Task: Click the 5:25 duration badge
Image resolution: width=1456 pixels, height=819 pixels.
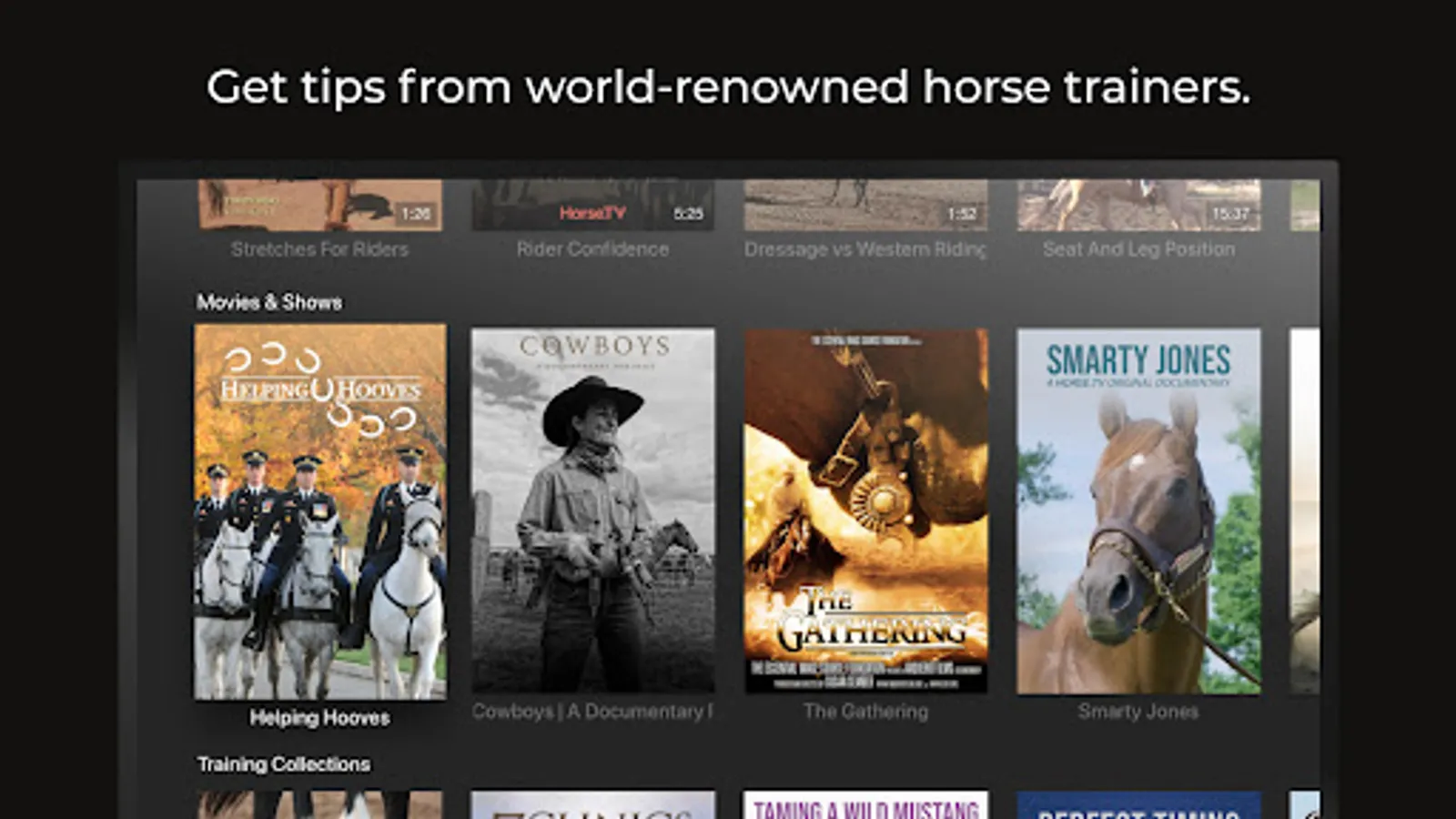Action: (688, 214)
